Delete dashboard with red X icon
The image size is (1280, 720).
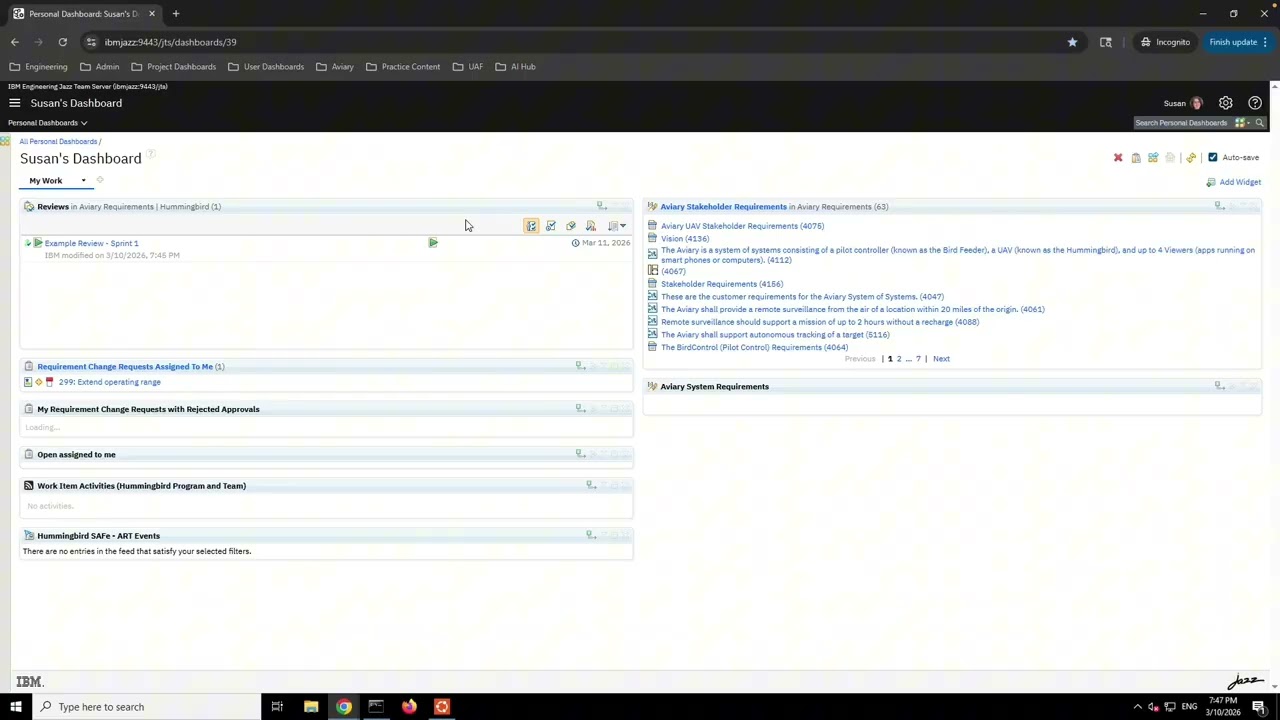(1118, 158)
